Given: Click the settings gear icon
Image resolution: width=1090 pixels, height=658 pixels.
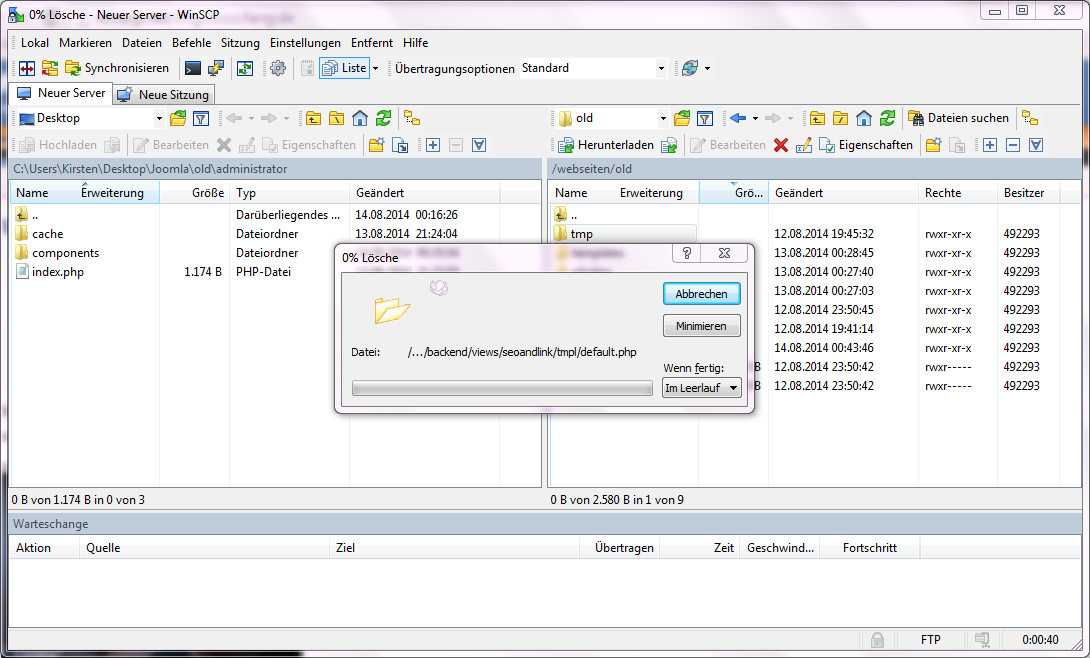Looking at the screenshot, I should (278, 68).
